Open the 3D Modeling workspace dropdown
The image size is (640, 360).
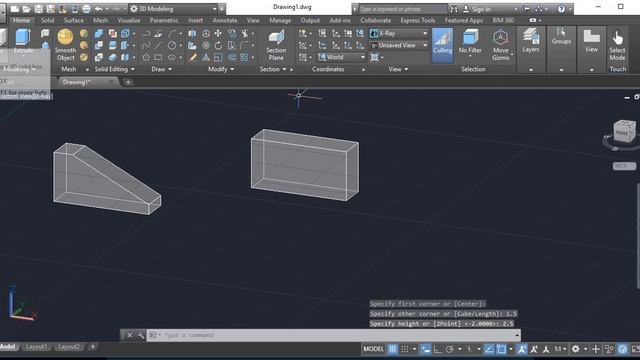click(173, 9)
